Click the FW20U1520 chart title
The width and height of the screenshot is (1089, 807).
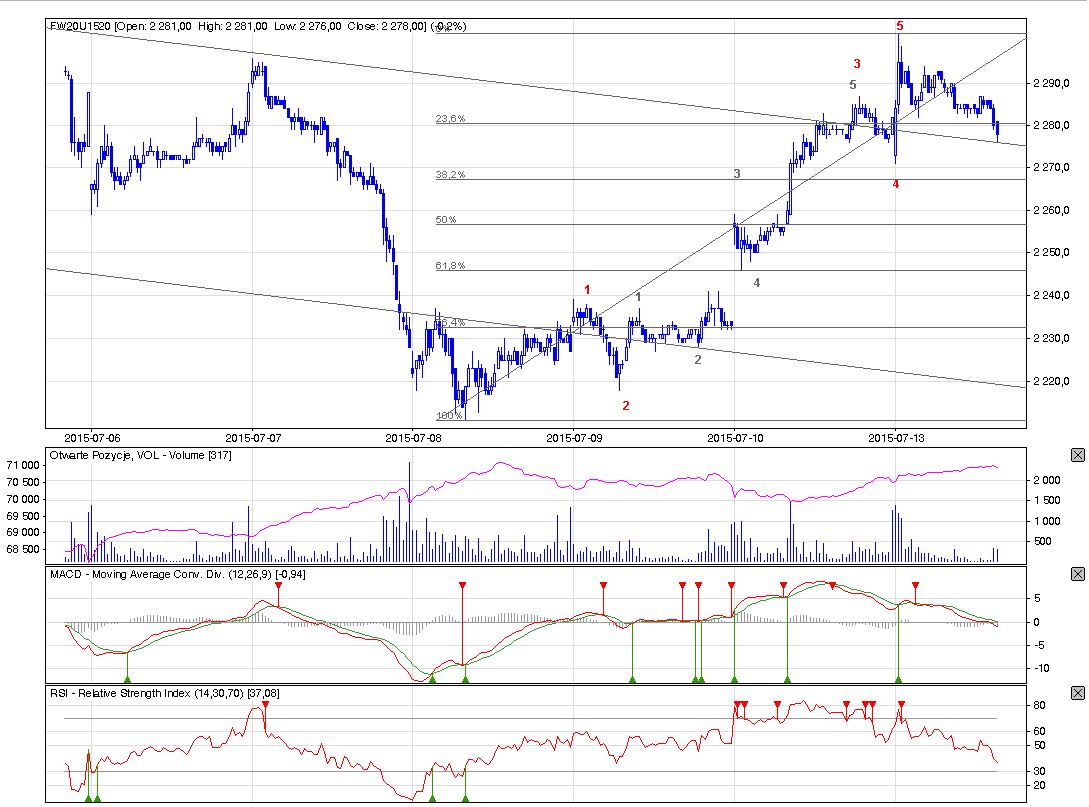81,27
